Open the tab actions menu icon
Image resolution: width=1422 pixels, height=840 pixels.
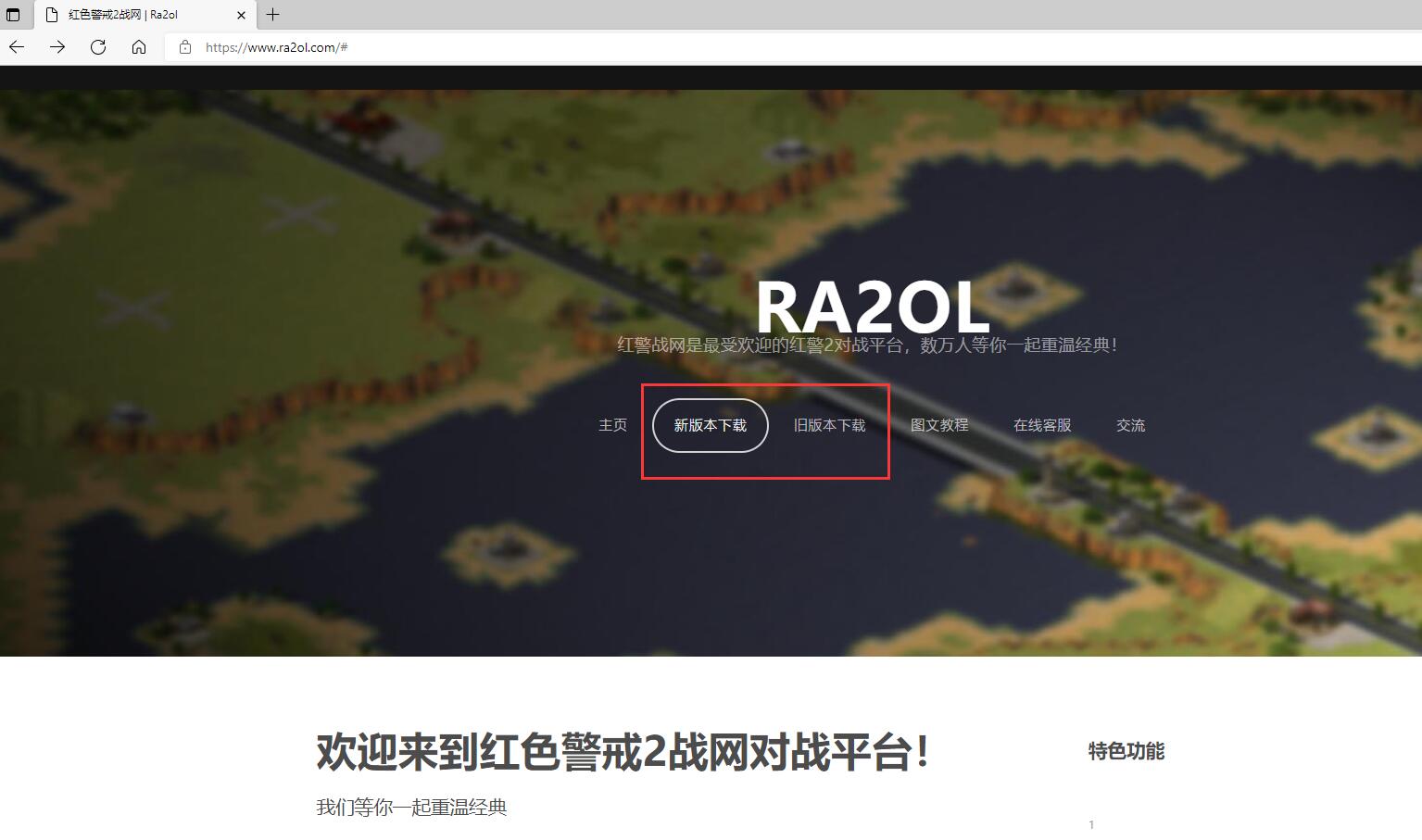click(13, 15)
